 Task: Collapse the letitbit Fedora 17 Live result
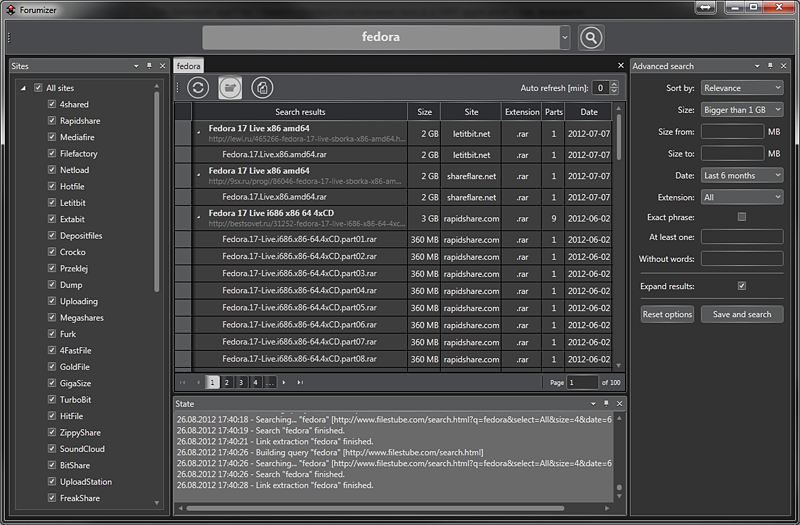coord(199,132)
